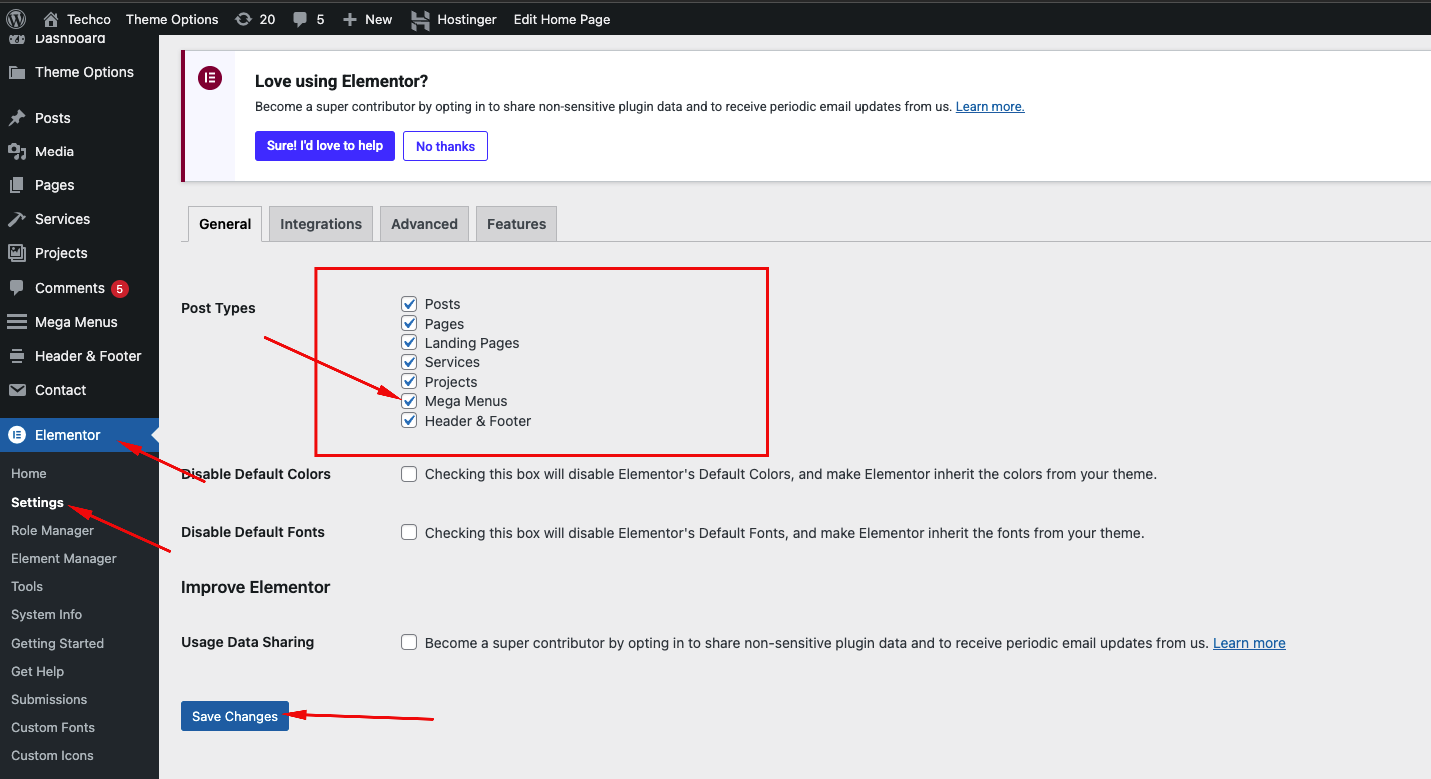Click the Posts pin icon in sidebar
Viewport: 1431px width, 779px height.
point(17,118)
